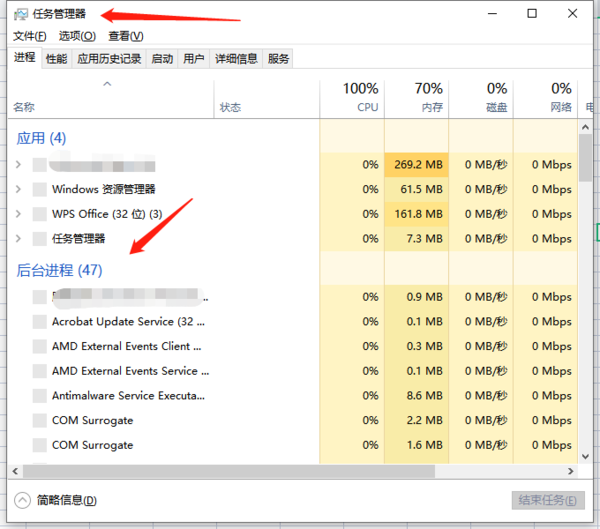Switch to the 启动 tab

(161, 59)
